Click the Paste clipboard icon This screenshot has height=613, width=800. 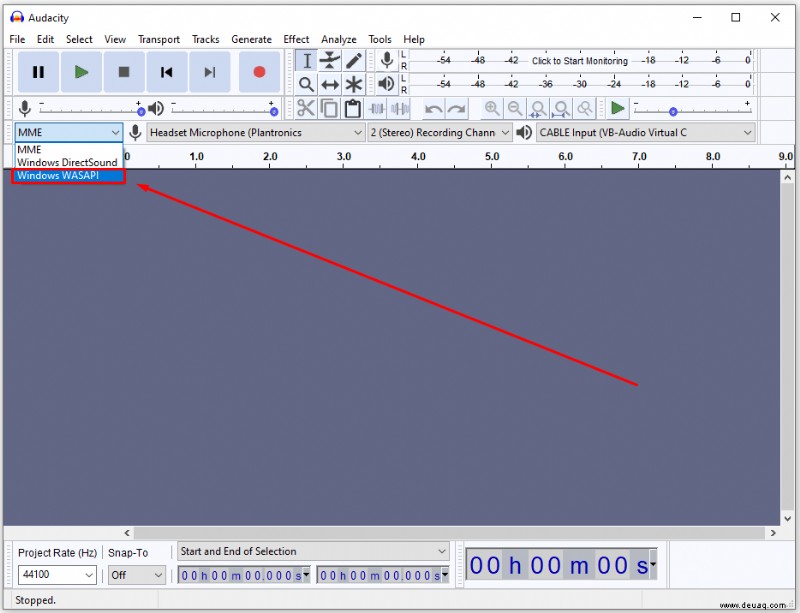pyautogui.click(x=353, y=108)
